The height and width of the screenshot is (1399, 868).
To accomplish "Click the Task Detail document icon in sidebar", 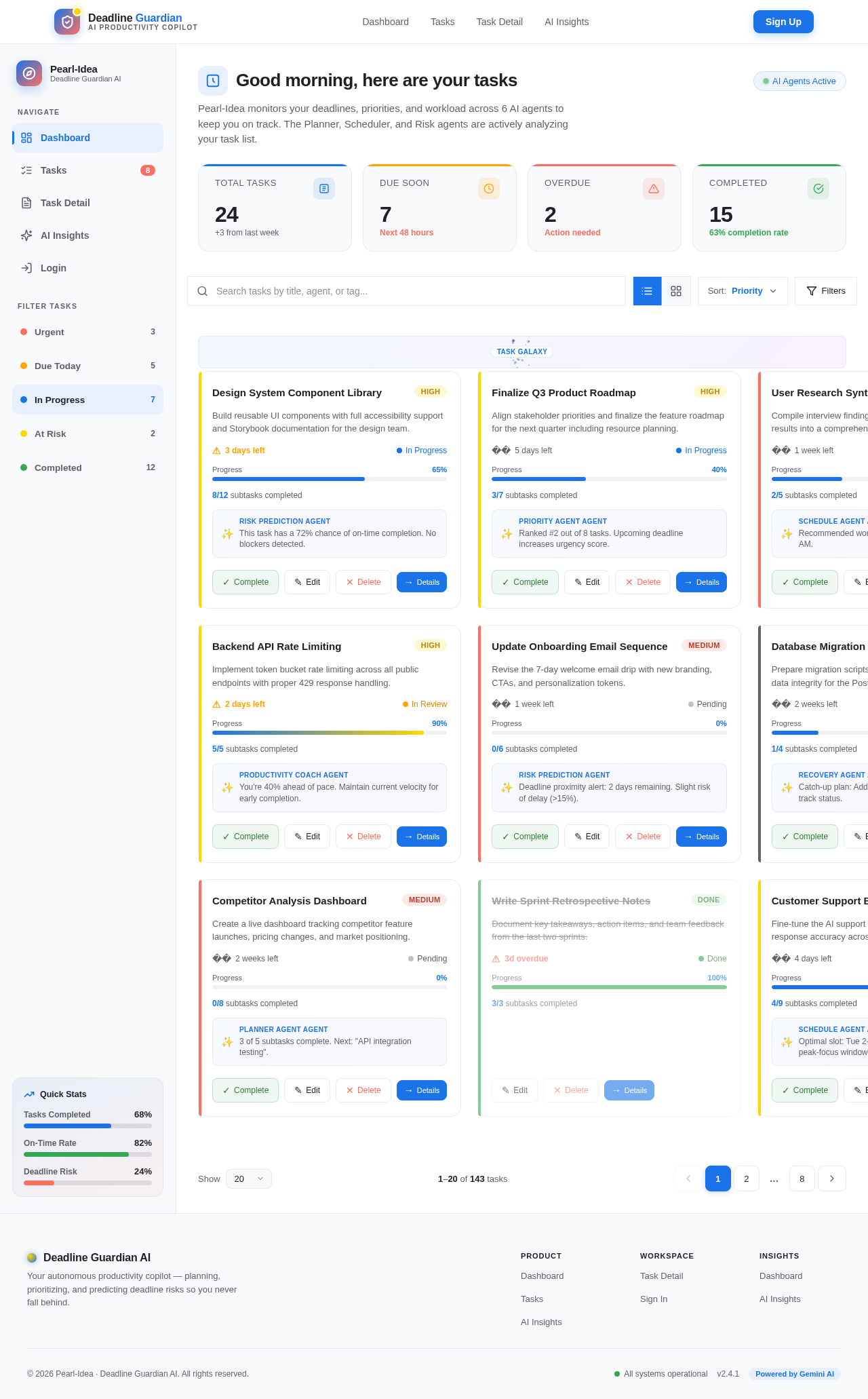I will click(x=26, y=203).
